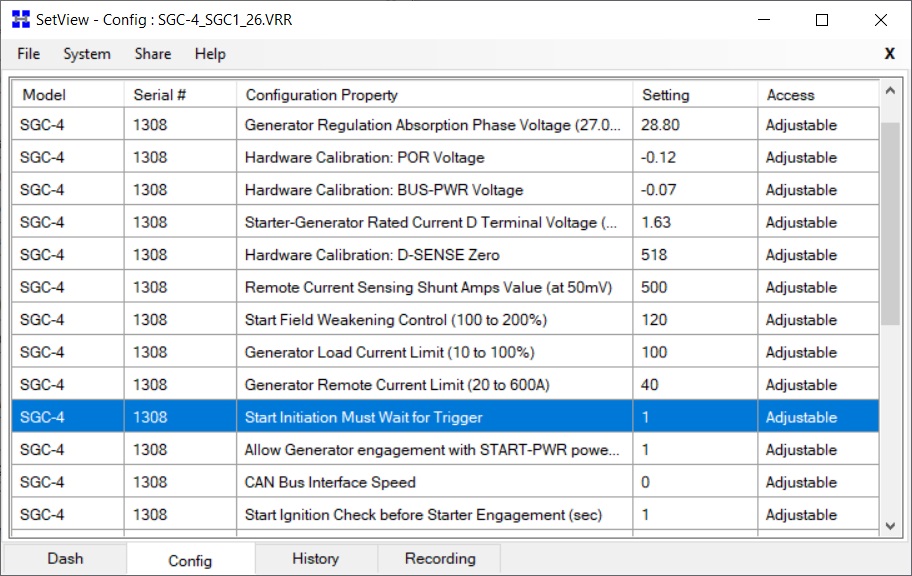Image resolution: width=912 pixels, height=576 pixels.
Task: Switch to the Recording tab
Action: [440, 559]
